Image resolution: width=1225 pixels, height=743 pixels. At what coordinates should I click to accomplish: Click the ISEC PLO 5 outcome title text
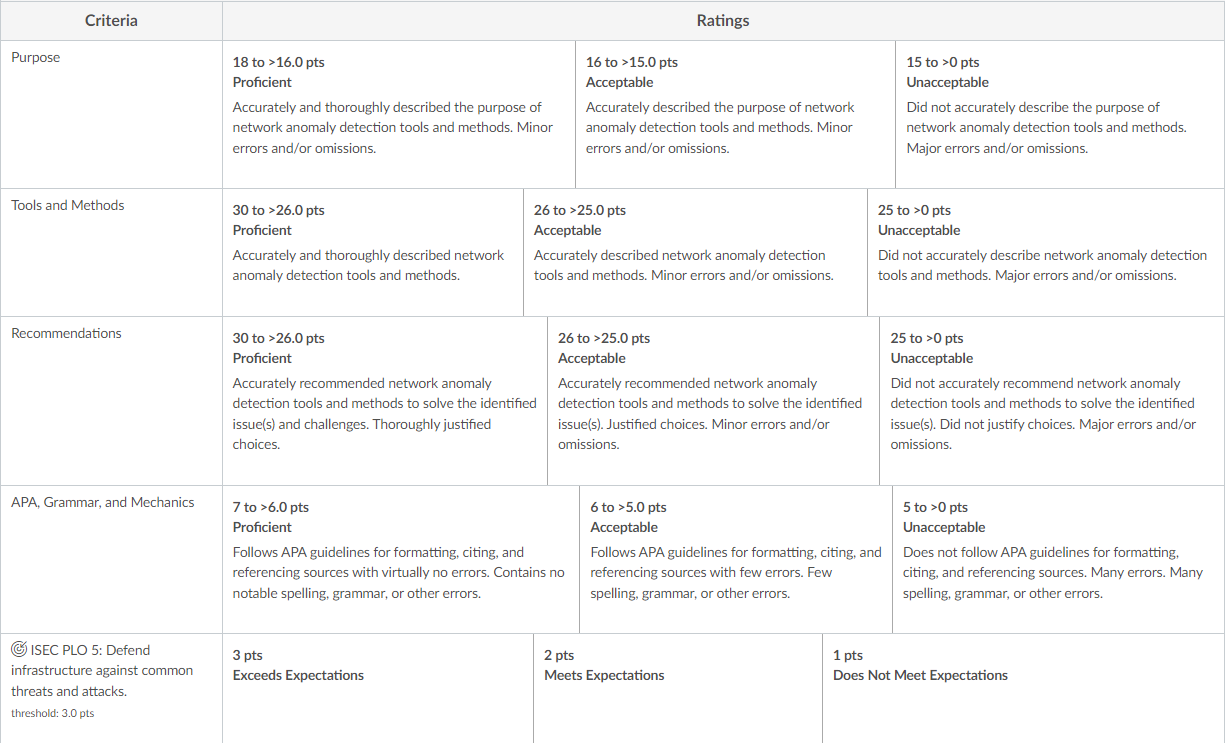tap(102, 670)
